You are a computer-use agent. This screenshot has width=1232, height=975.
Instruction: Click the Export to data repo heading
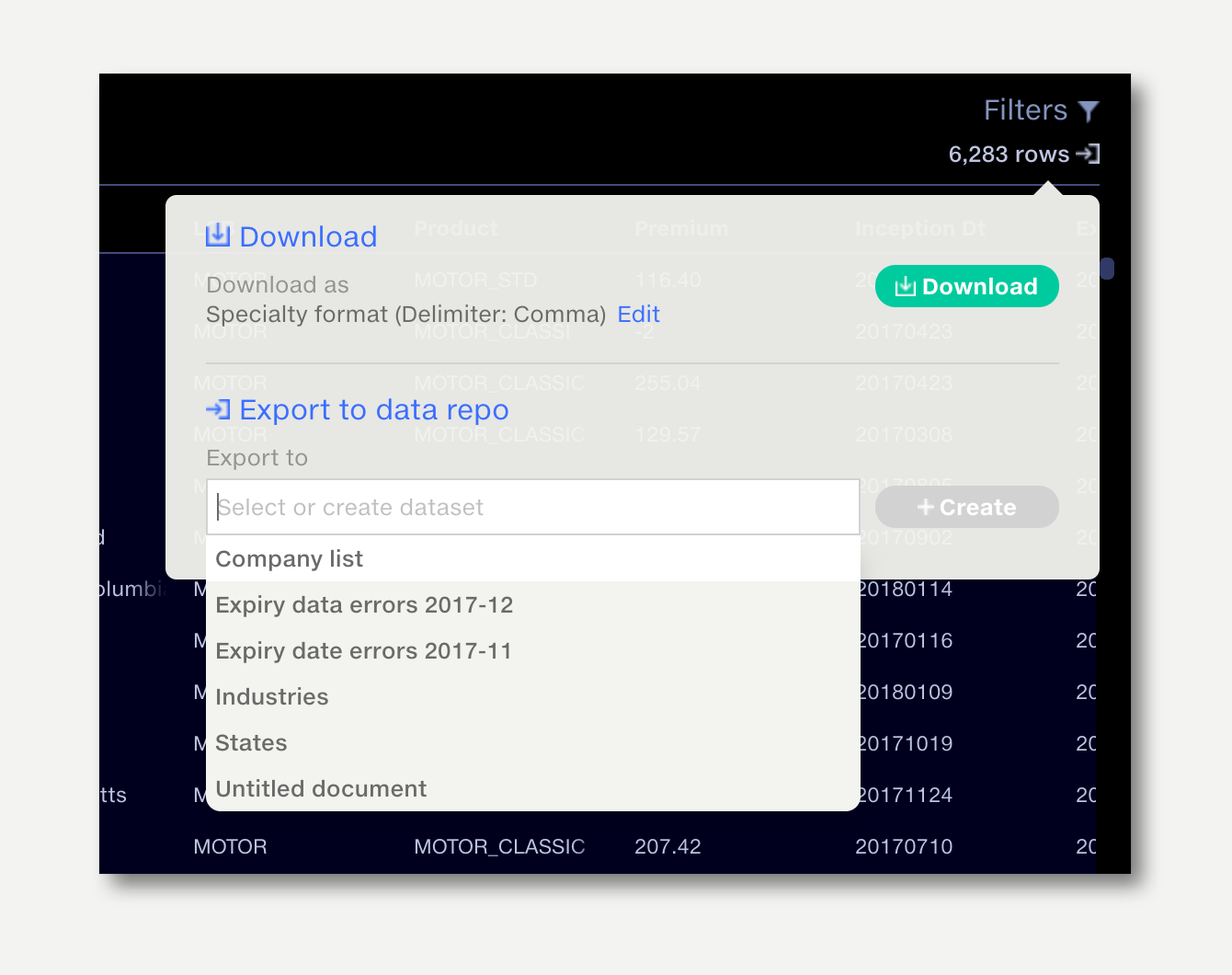(374, 409)
